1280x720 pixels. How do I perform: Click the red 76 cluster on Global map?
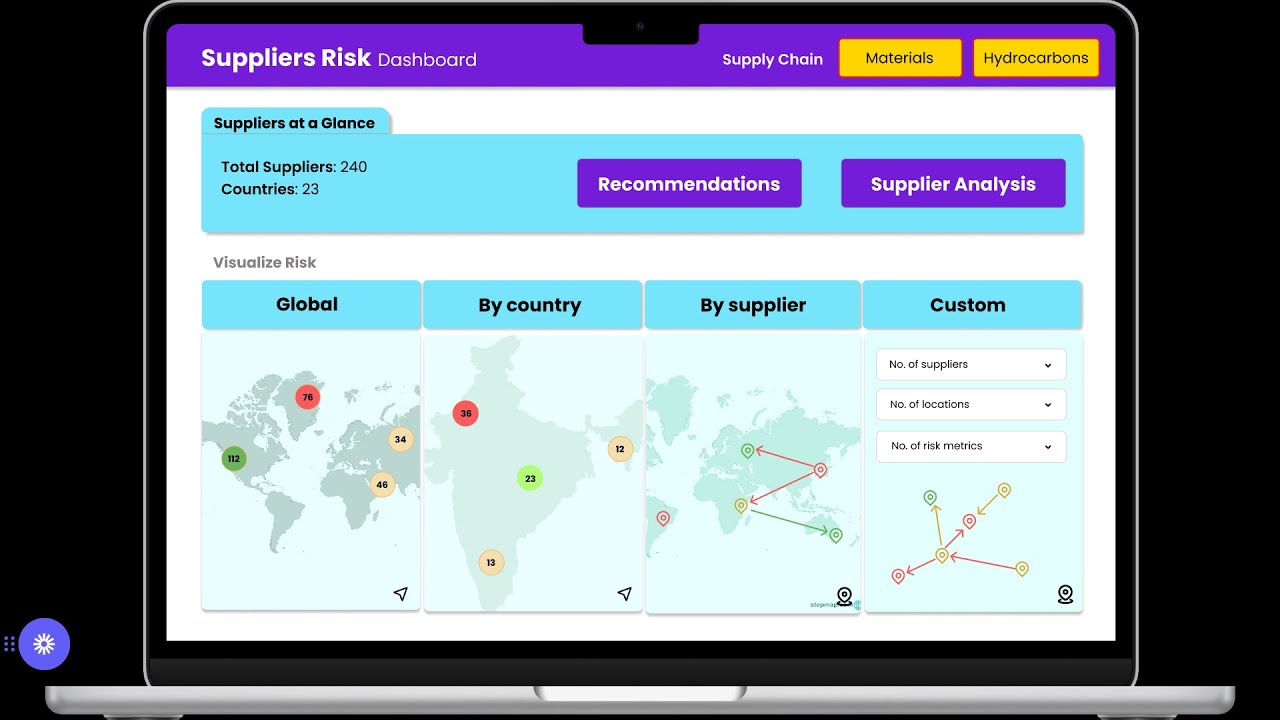(x=307, y=397)
